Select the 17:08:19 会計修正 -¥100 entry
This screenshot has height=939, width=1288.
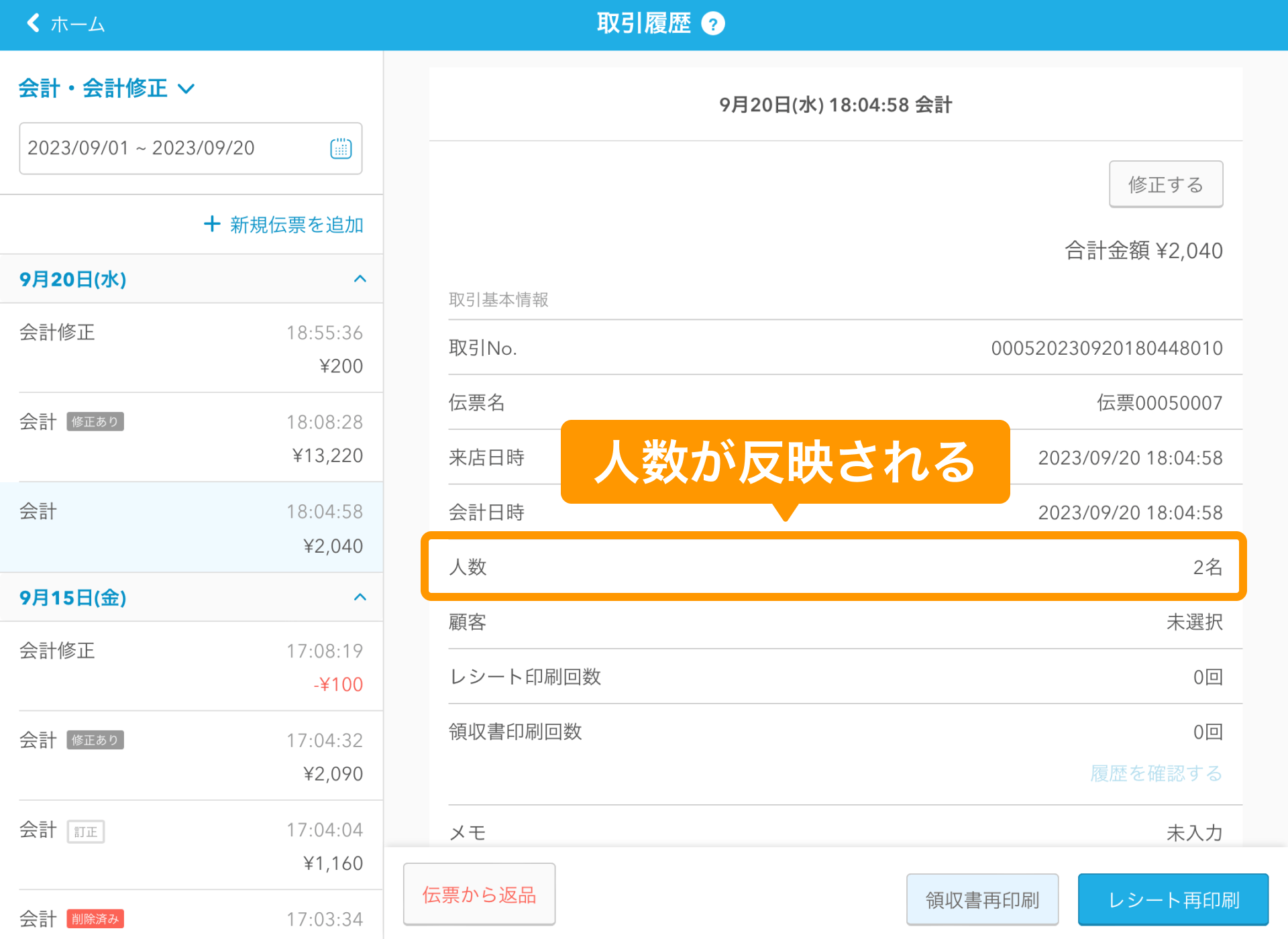point(191,667)
